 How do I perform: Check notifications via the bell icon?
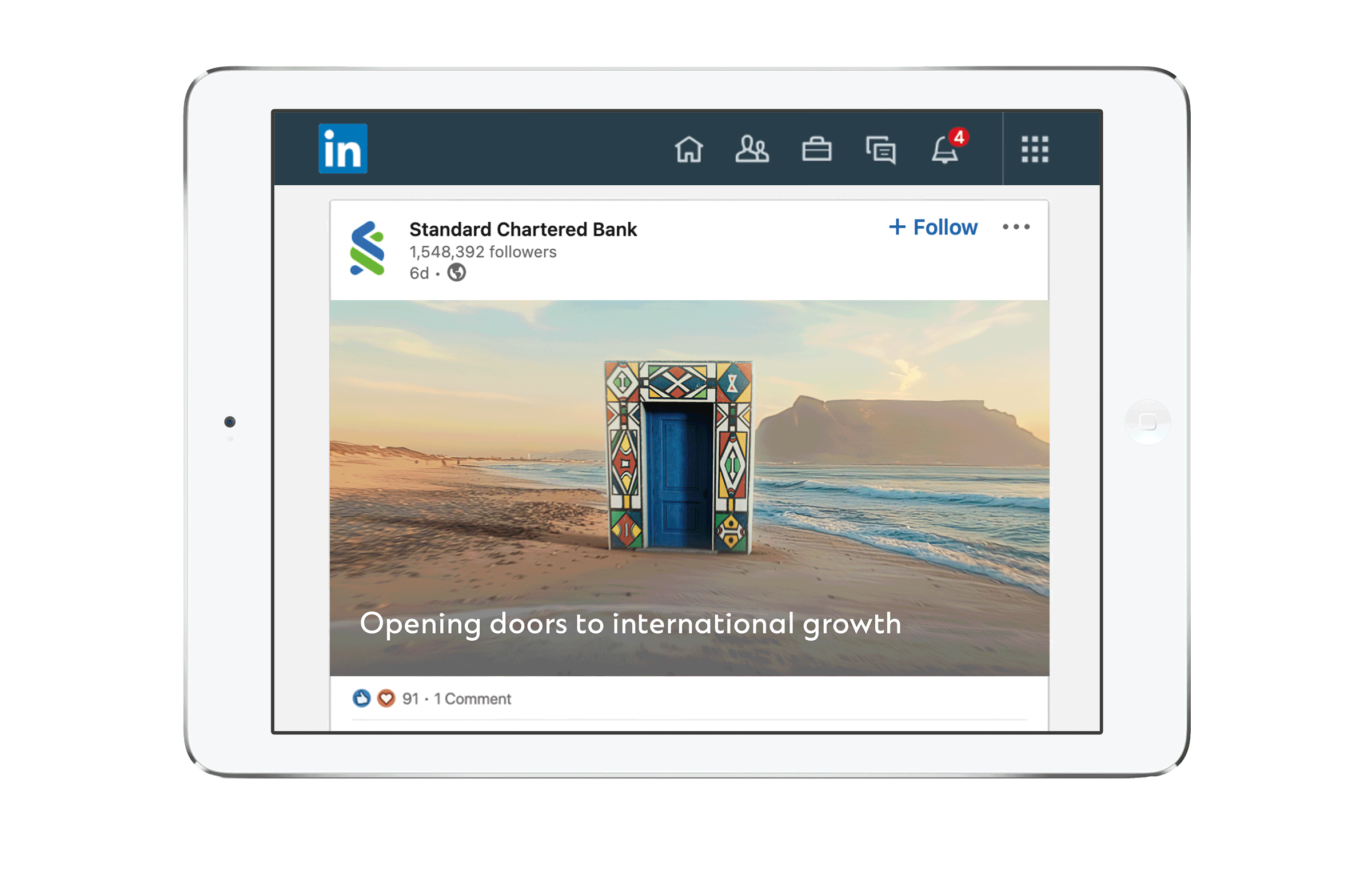click(x=944, y=152)
